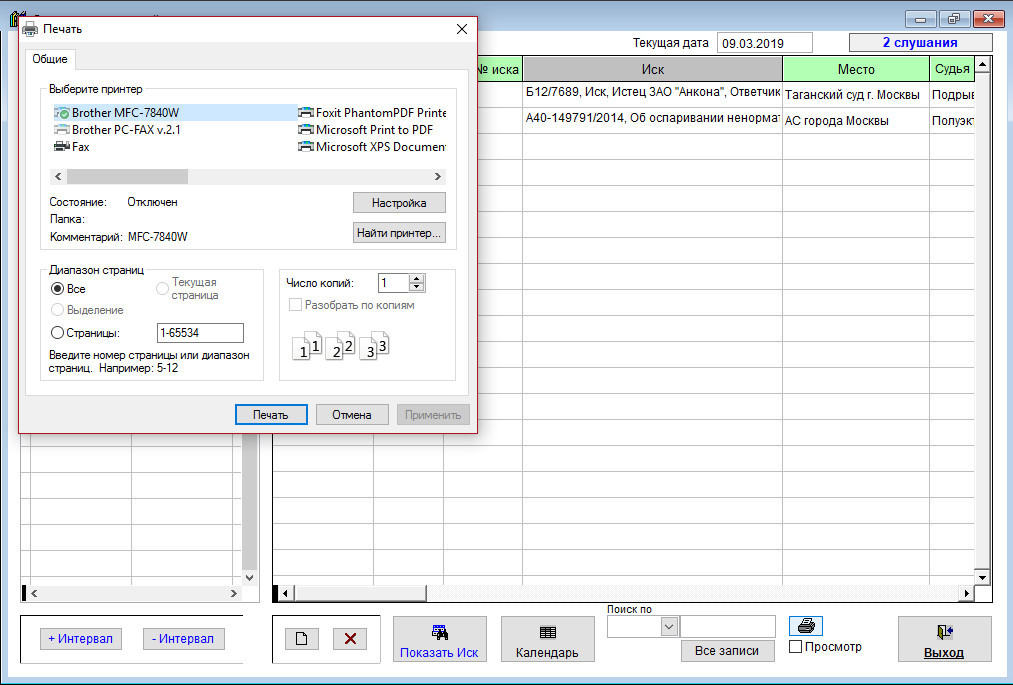1013x685 pixels.
Task: Click the printer list right scroll arrow
Action: pos(438,176)
